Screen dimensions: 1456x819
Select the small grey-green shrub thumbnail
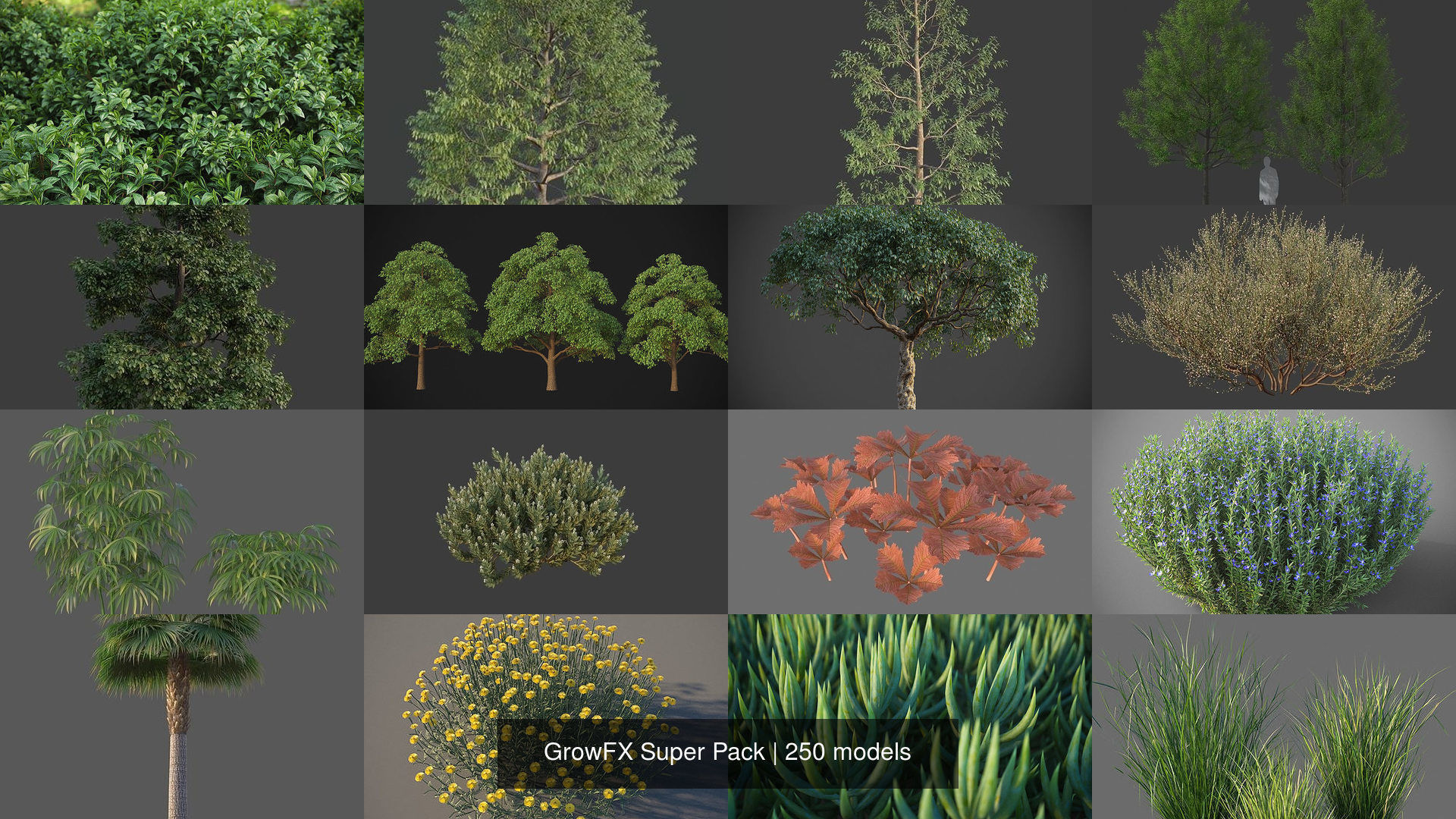546,512
